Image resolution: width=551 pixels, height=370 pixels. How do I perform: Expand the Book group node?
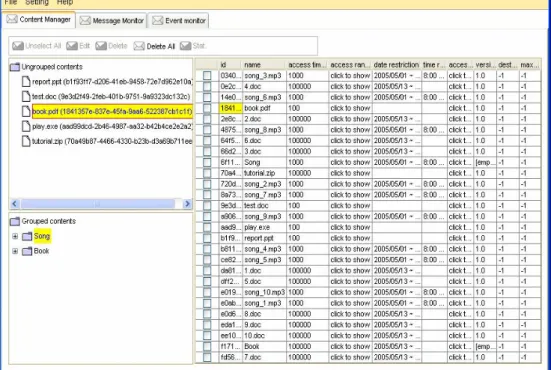(x=15, y=251)
